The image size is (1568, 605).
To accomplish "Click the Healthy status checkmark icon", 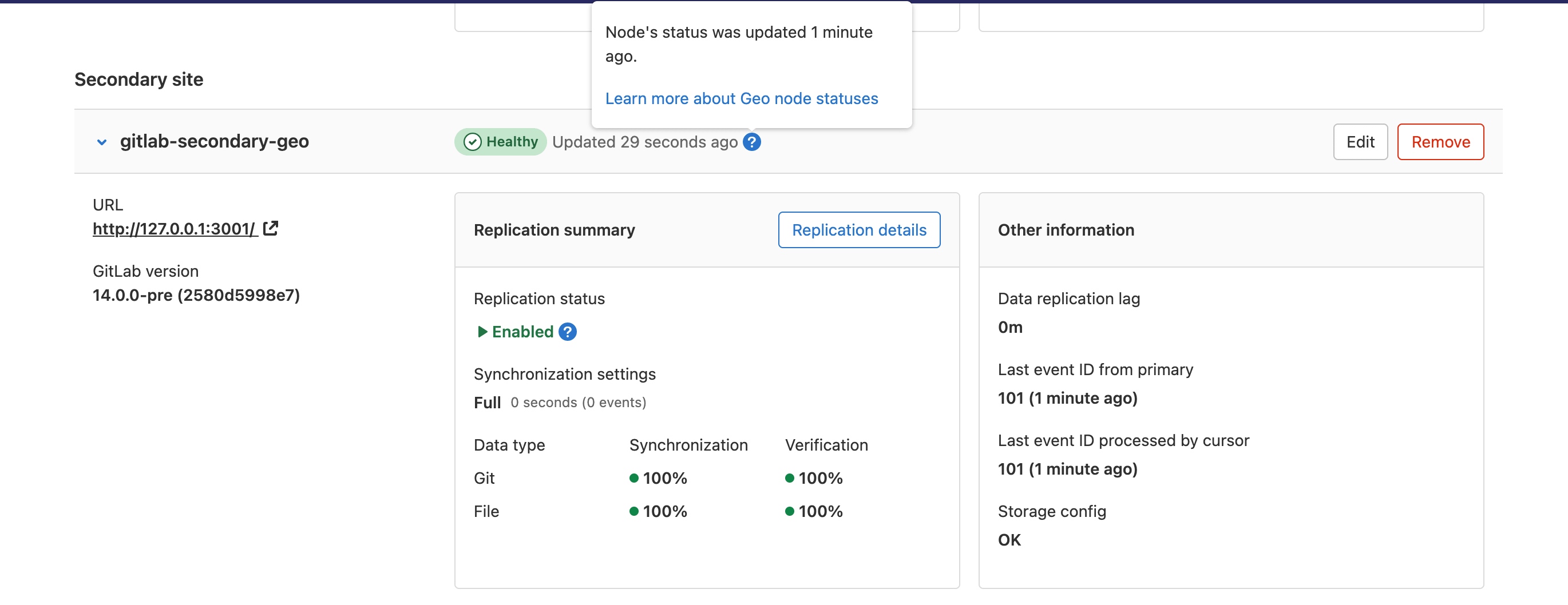I will (x=472, y=142).
